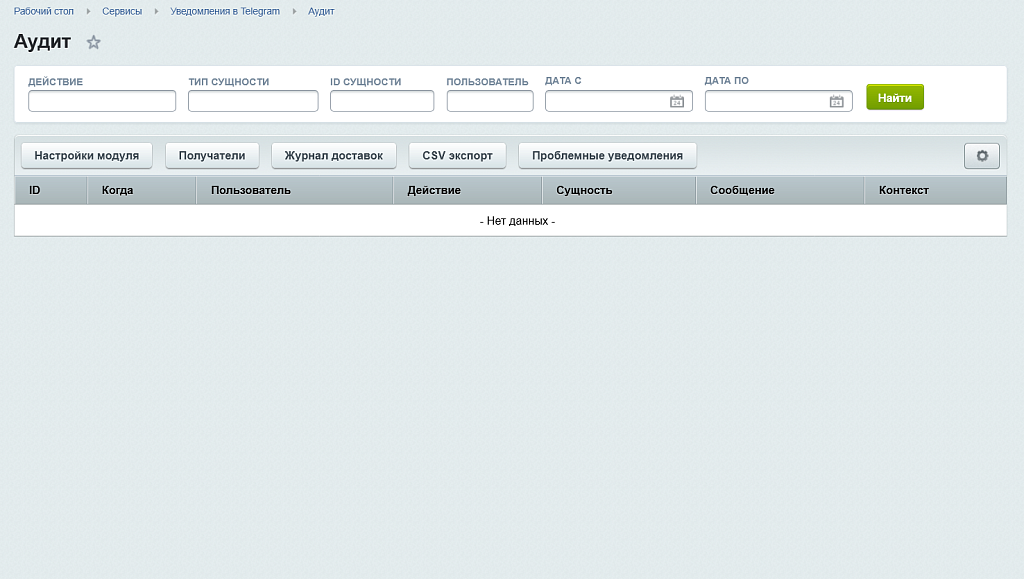Open Проблемные уведомления
The height and width of the screenshot is (579, 1024).
click(x=607, y=156)
